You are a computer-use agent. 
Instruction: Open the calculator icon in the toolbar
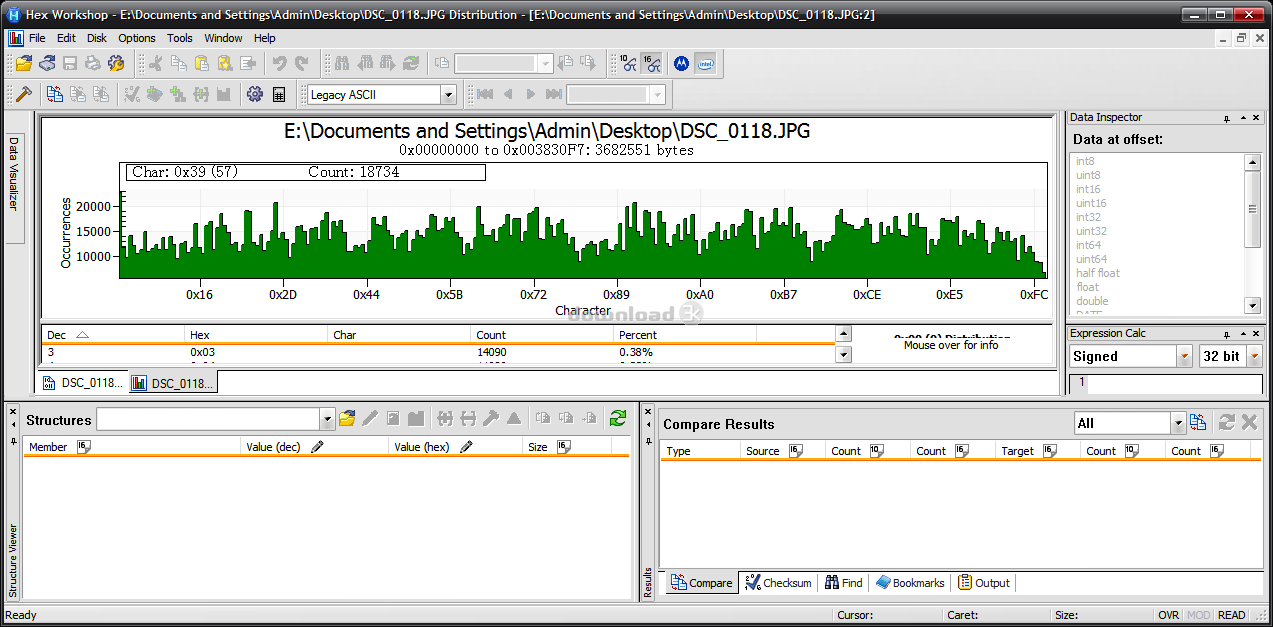coord(278,94)
